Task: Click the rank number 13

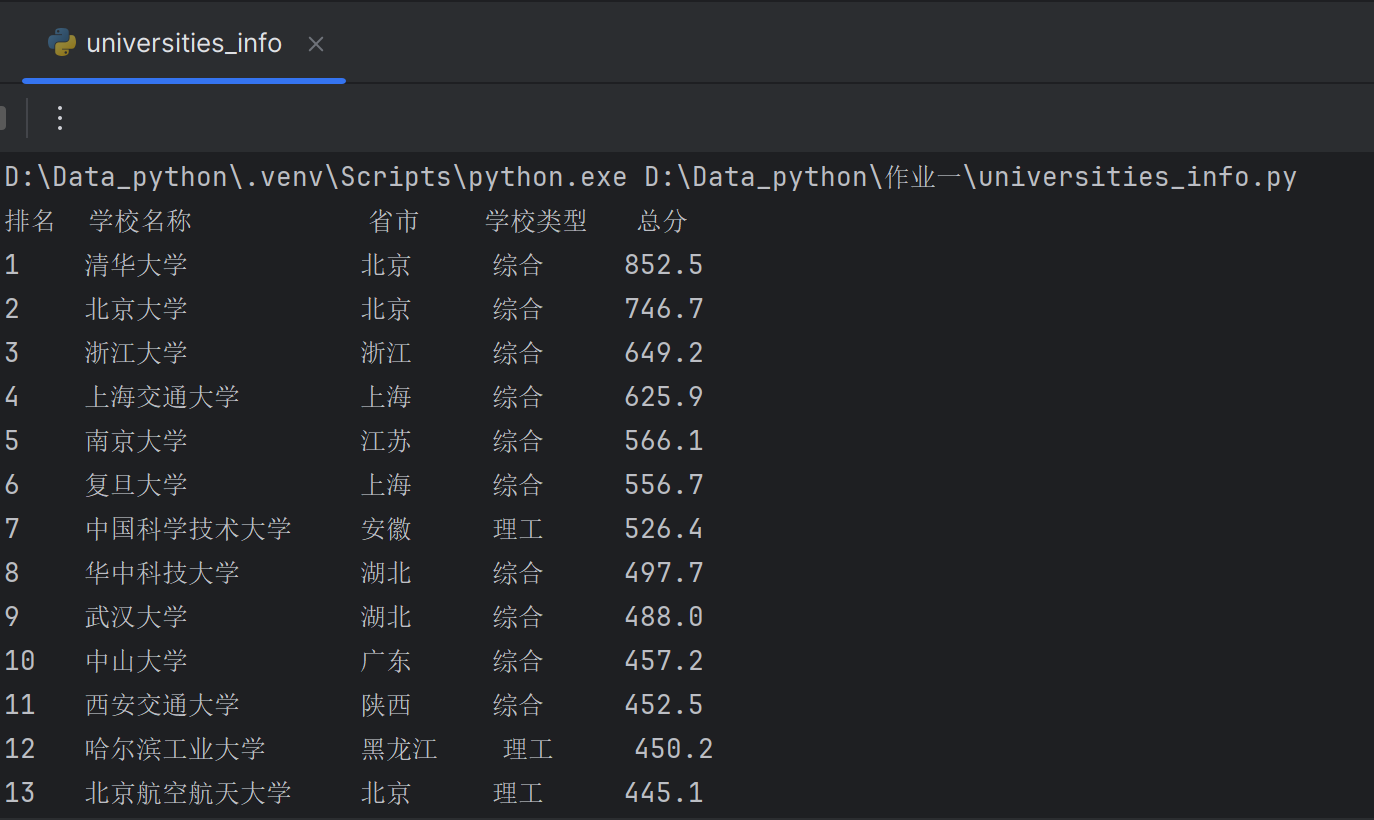Action: 20,793
